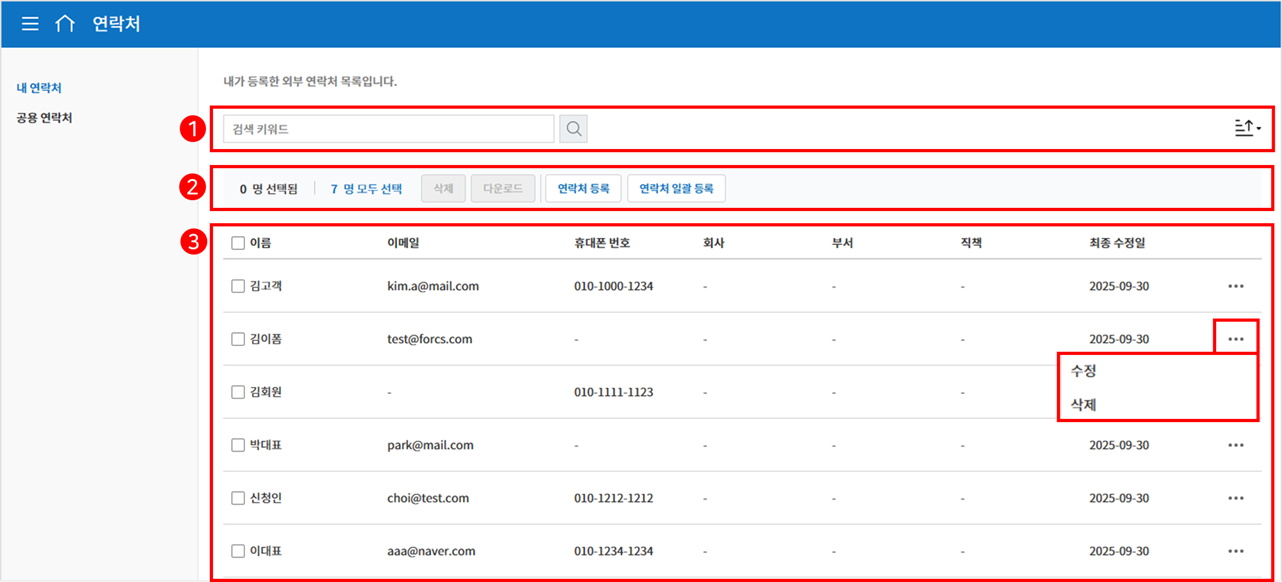Screen dimensions: 1282x582
Task: Open more options for 김고객 row
Action: click(1236, 286)
